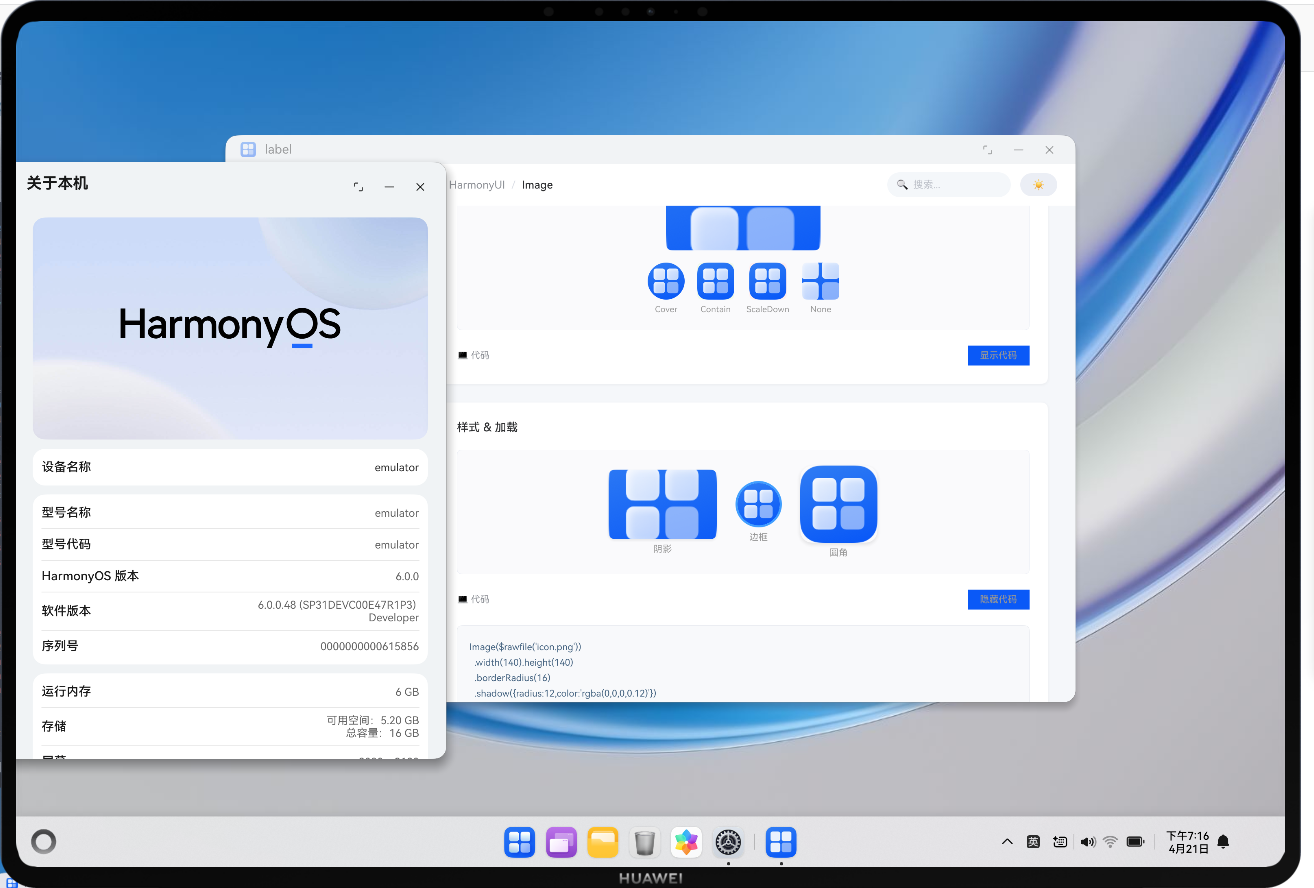This screenshot has width=1314, height=888.
Task: Open the Settings gear in dock
Action: [x=728, y=842]
